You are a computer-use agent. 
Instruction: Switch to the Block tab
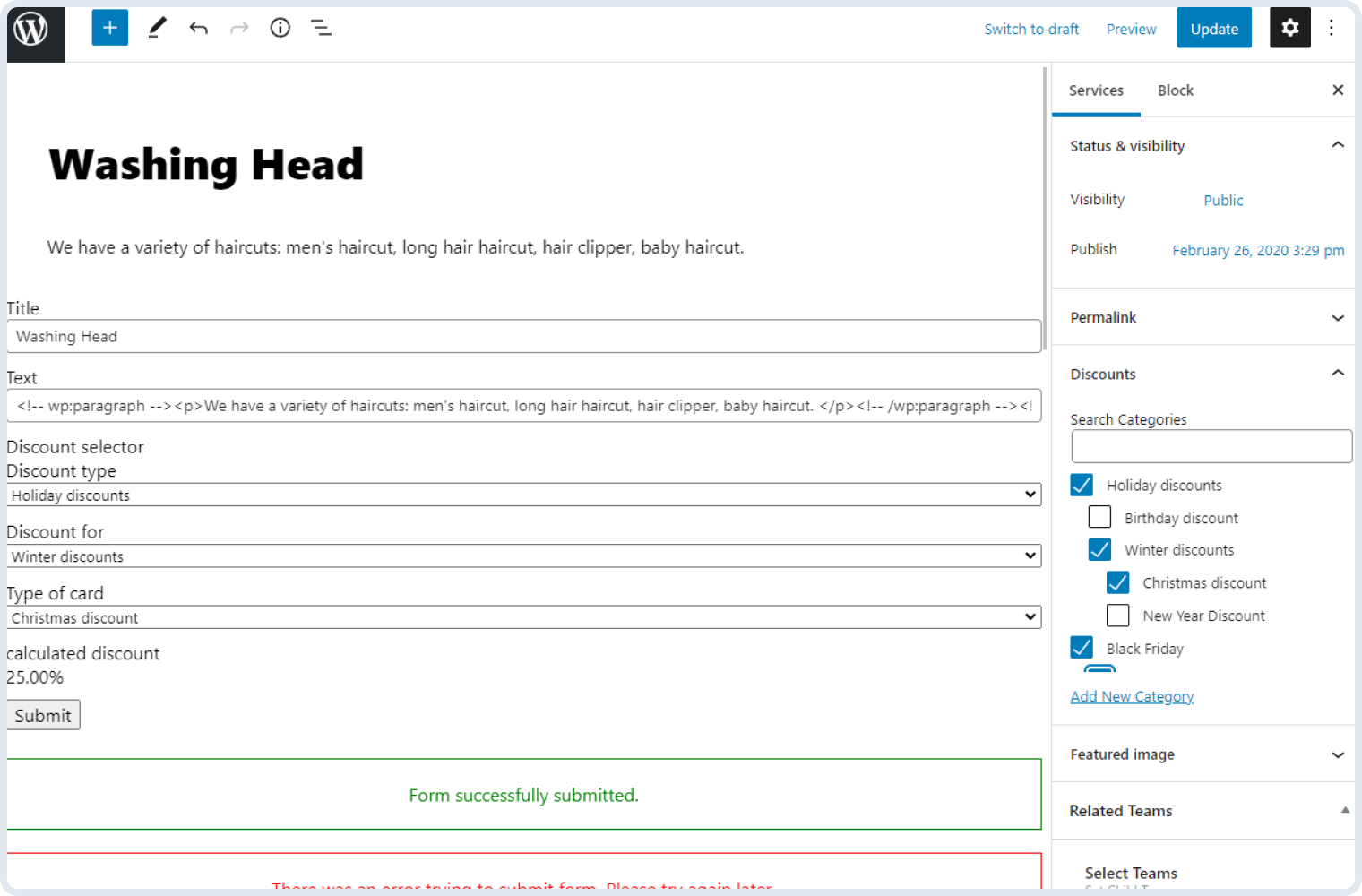click(x=1175, y=90)
